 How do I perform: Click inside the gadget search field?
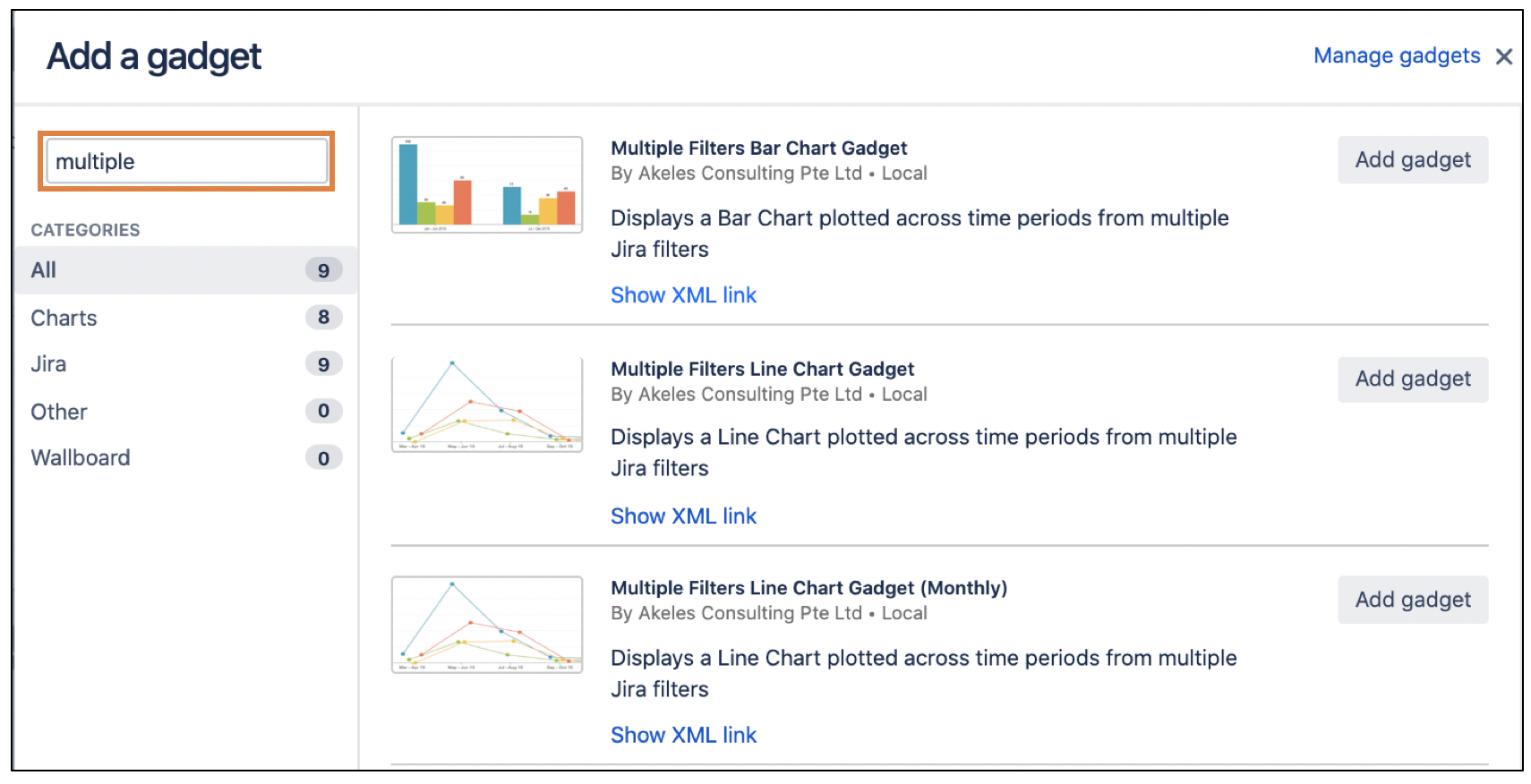186,161
